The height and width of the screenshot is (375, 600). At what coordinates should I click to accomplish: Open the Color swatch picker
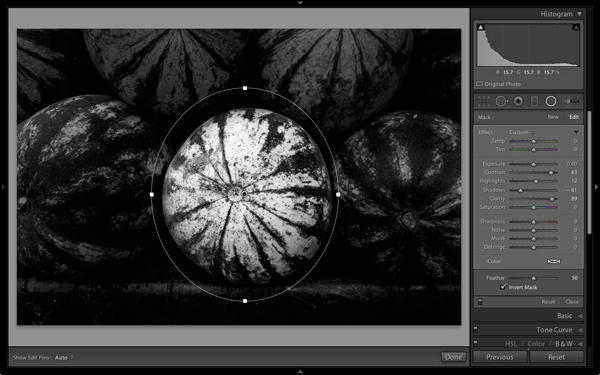[x=554, y=261]
